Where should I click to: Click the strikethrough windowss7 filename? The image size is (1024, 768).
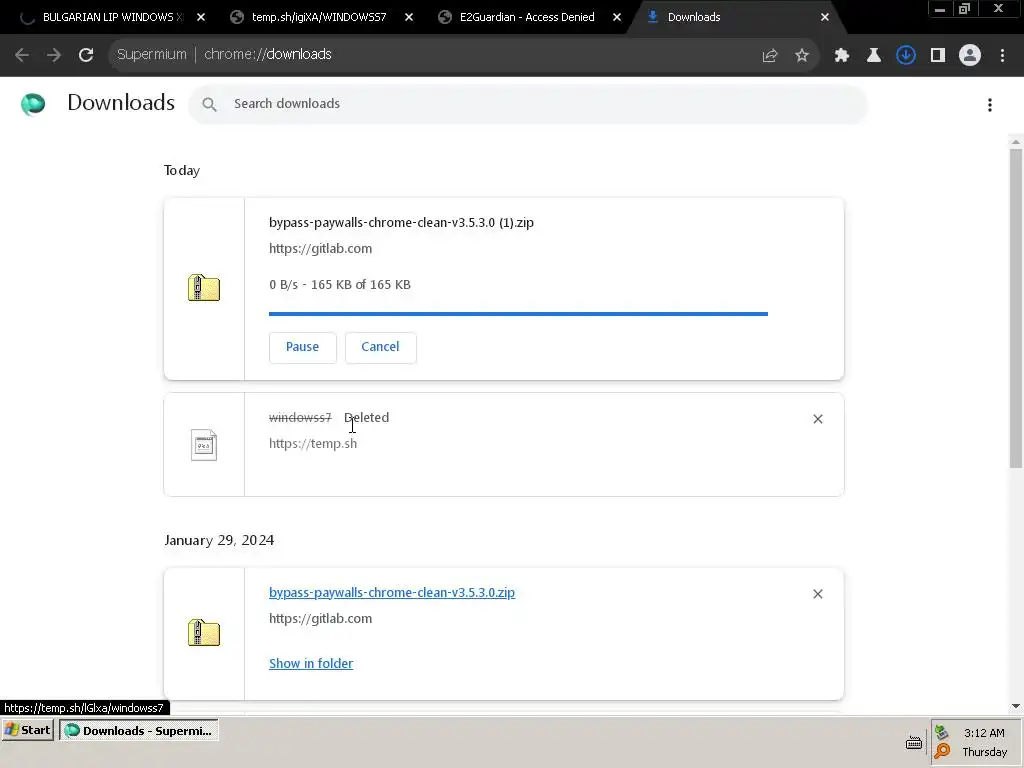(x=300, y=418)
